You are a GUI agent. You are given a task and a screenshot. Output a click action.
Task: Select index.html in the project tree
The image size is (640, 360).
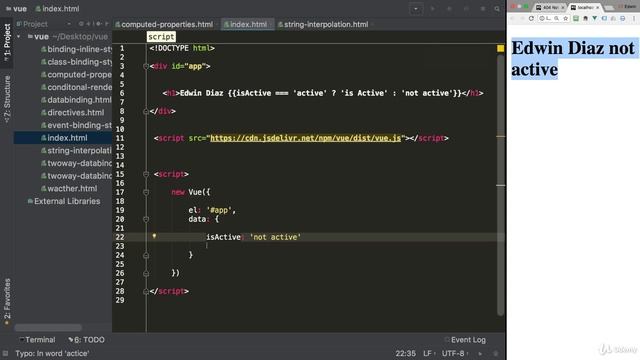64,138
